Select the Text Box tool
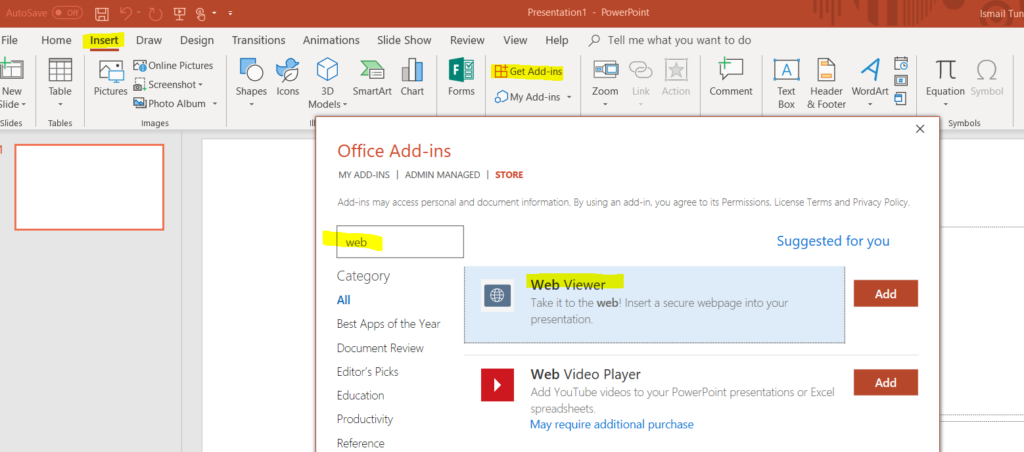Image resolution: width=1024 pixels, height=452 pixels. [787, 81]
